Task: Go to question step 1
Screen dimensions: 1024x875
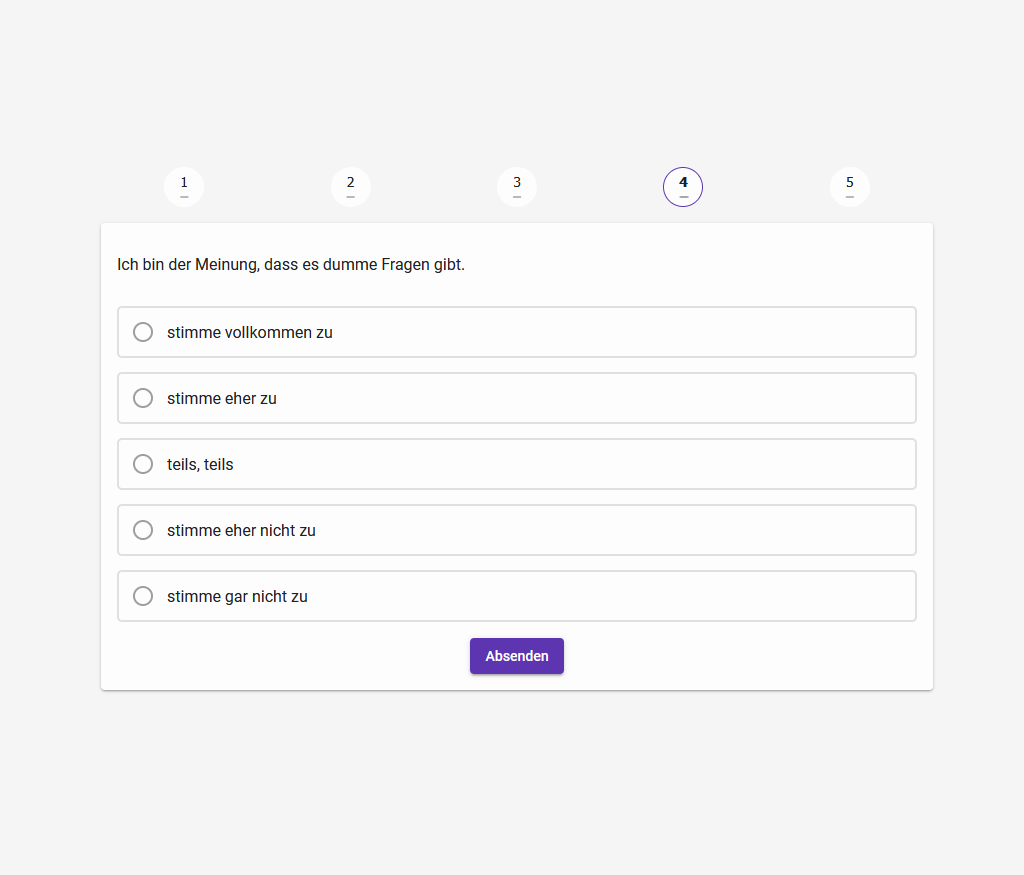Action: point(184,186)
